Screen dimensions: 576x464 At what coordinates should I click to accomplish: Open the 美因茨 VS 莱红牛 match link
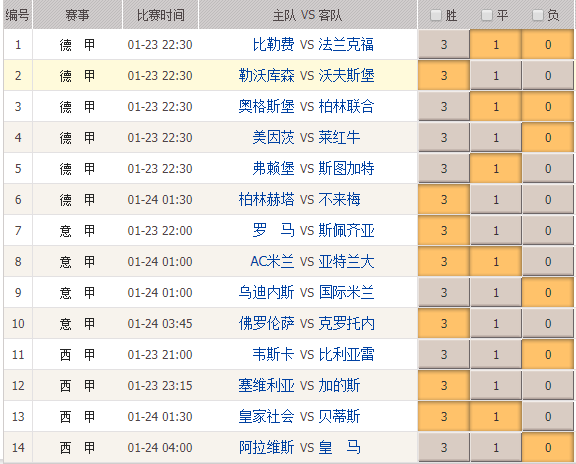(306, 137)
